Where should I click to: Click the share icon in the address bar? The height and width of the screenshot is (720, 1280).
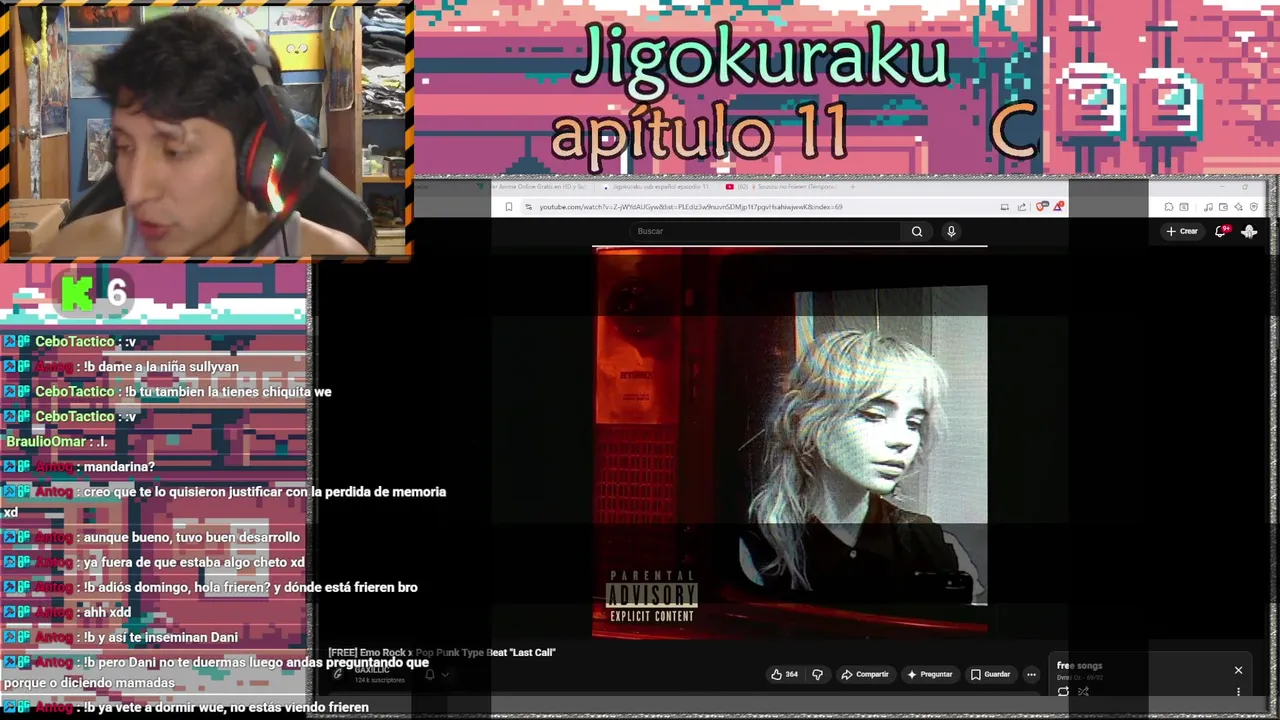(1022, 207)
